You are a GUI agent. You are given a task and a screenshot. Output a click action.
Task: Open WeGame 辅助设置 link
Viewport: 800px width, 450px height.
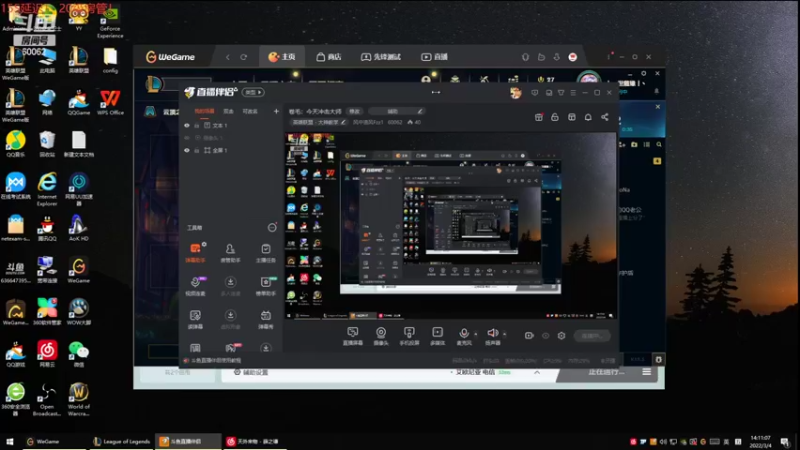click(x=251, y=372)
